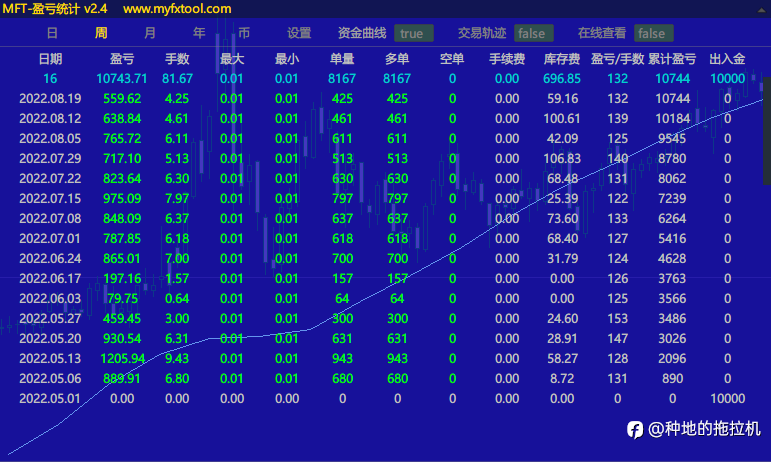The height and width of the screenshot is (462, 771).
Task: Select total profit value 10743.71
Action: tap(122, 79)
